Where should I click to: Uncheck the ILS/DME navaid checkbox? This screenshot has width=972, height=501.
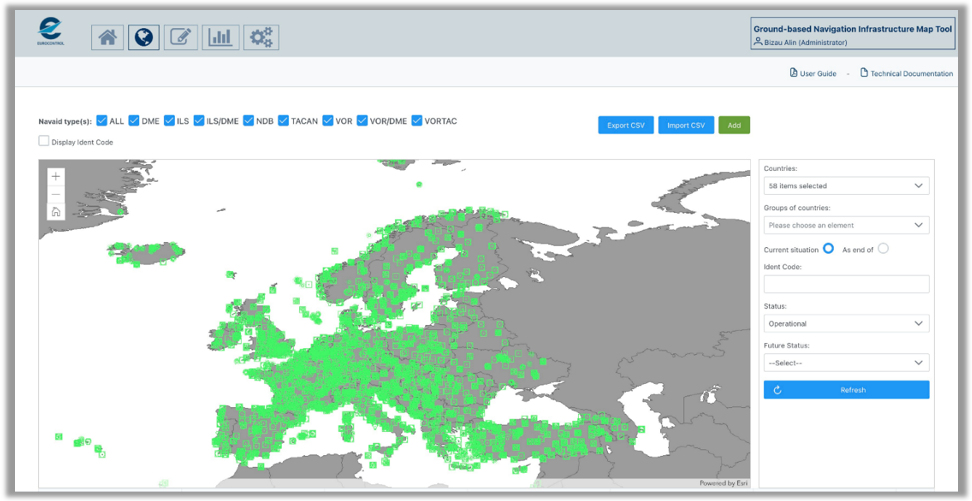coord(199,121)
